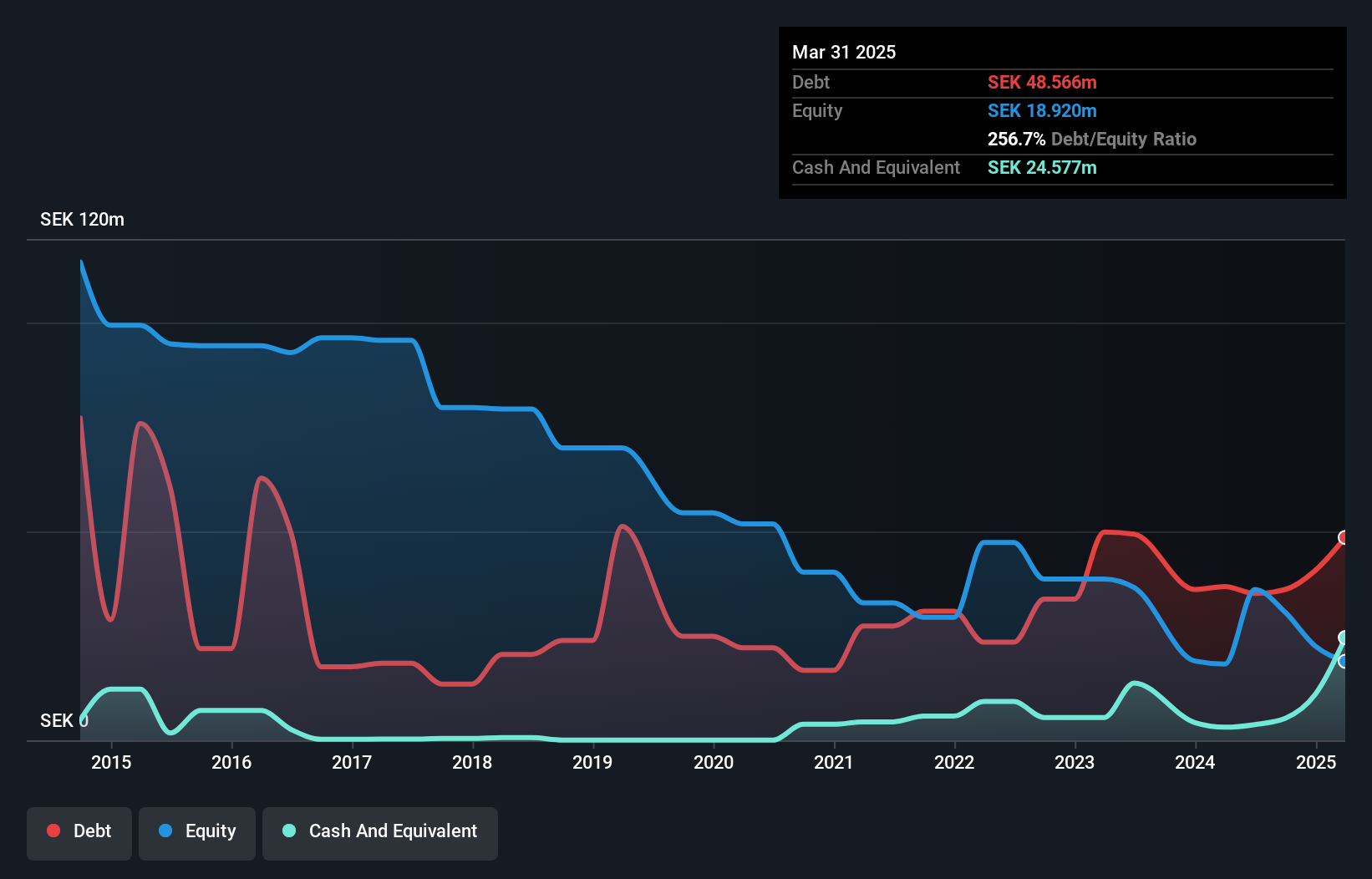Toggle the Cash And Equivalent legend button
Screen dimensions: 1372x879
(380, 833)
